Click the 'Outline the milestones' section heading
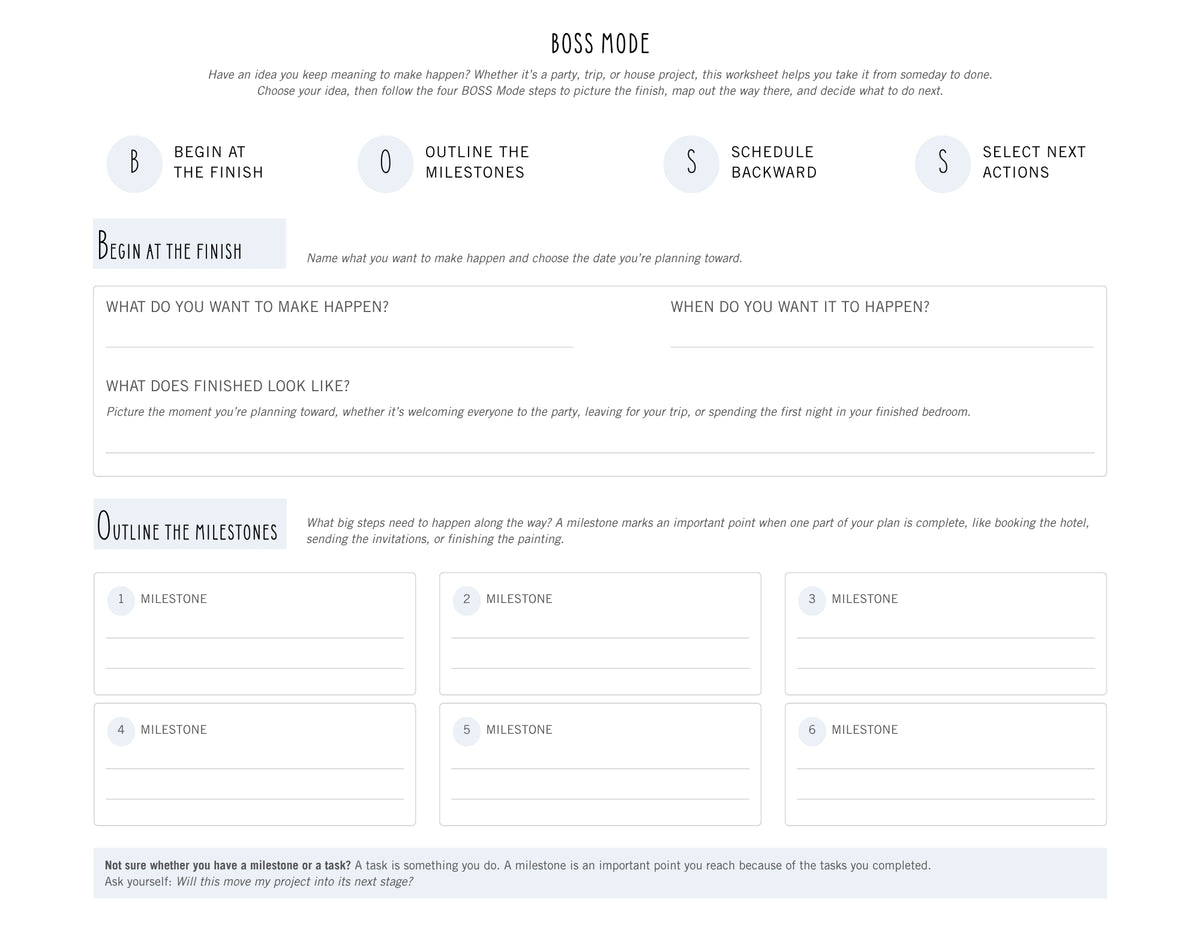Image resolution: width=1200 pixels, height=927 pixels. click(x=187, y=526)
